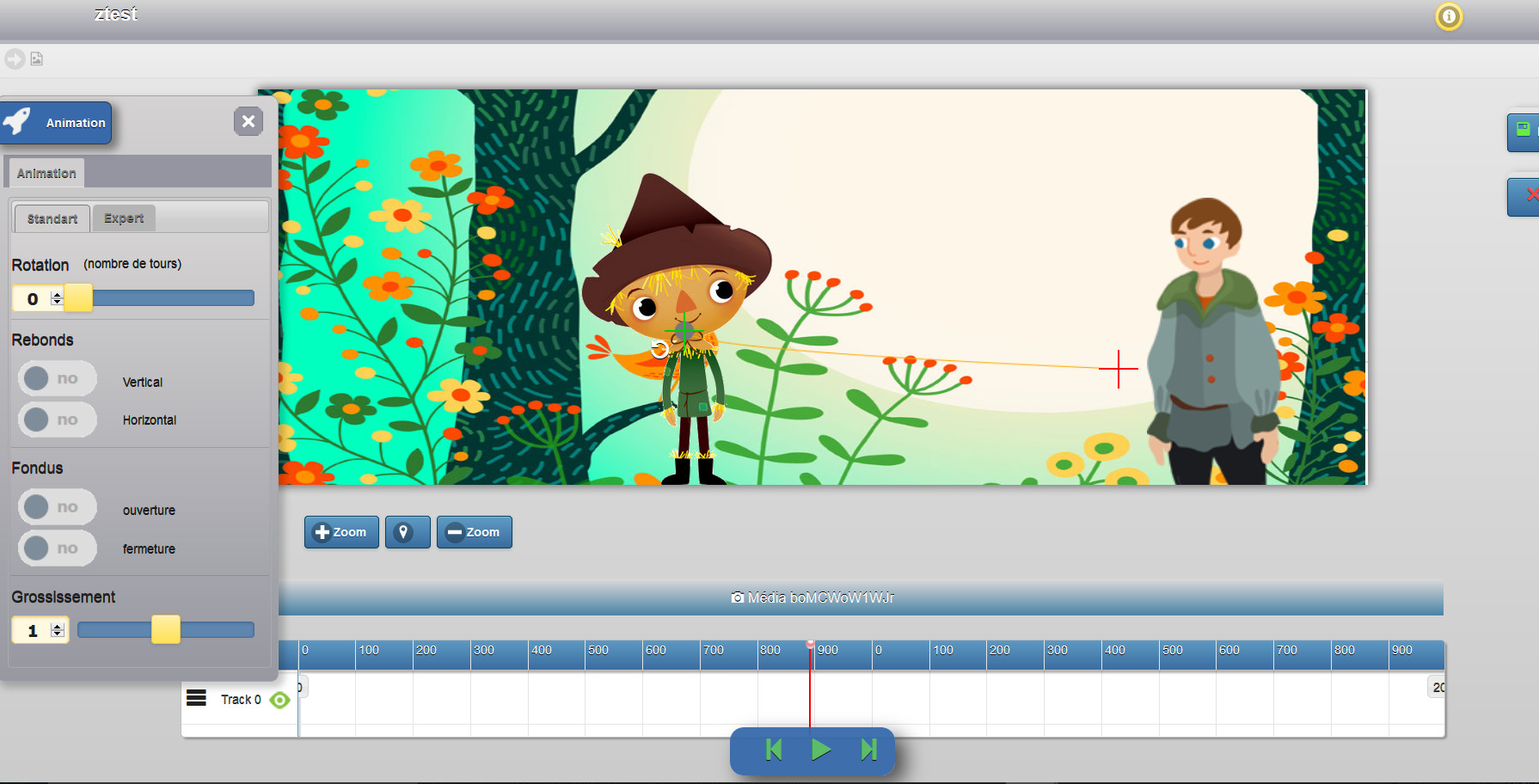Increase Rotation value with spinner arrow

pos(58,294)
